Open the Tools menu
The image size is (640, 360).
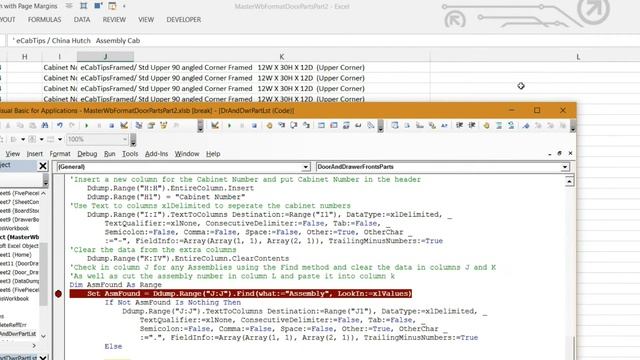(x=130, y=154)
